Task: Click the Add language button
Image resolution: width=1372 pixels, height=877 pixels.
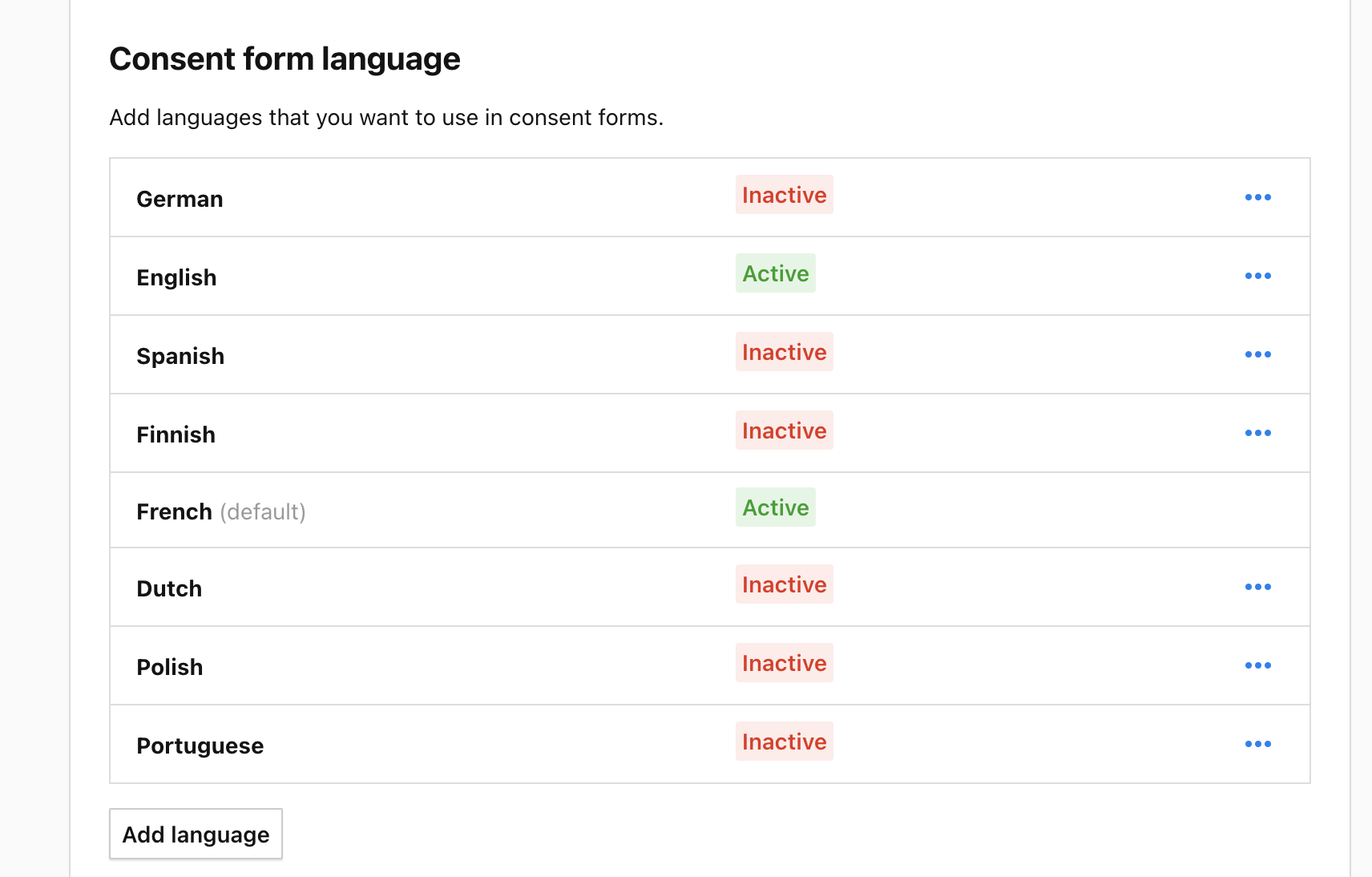Action: tap(196, 835)
